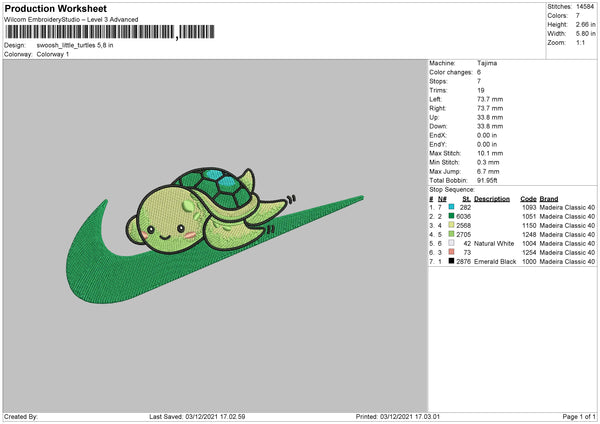600x424 pixels.
Task: Click thread code '1093' in row 1
Action: pyautogui.click(x=529, y=207)
